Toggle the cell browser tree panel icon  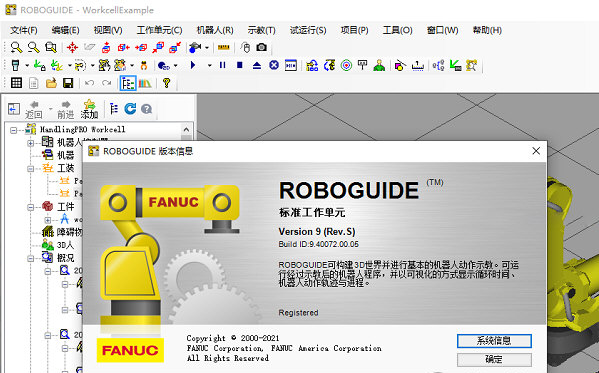coord(128,83)
